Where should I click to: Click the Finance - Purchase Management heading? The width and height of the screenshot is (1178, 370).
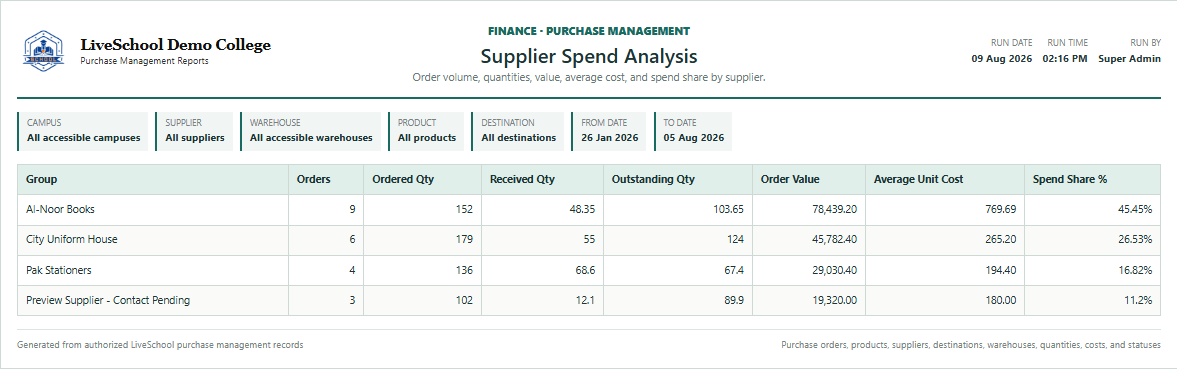pos(588,32)
